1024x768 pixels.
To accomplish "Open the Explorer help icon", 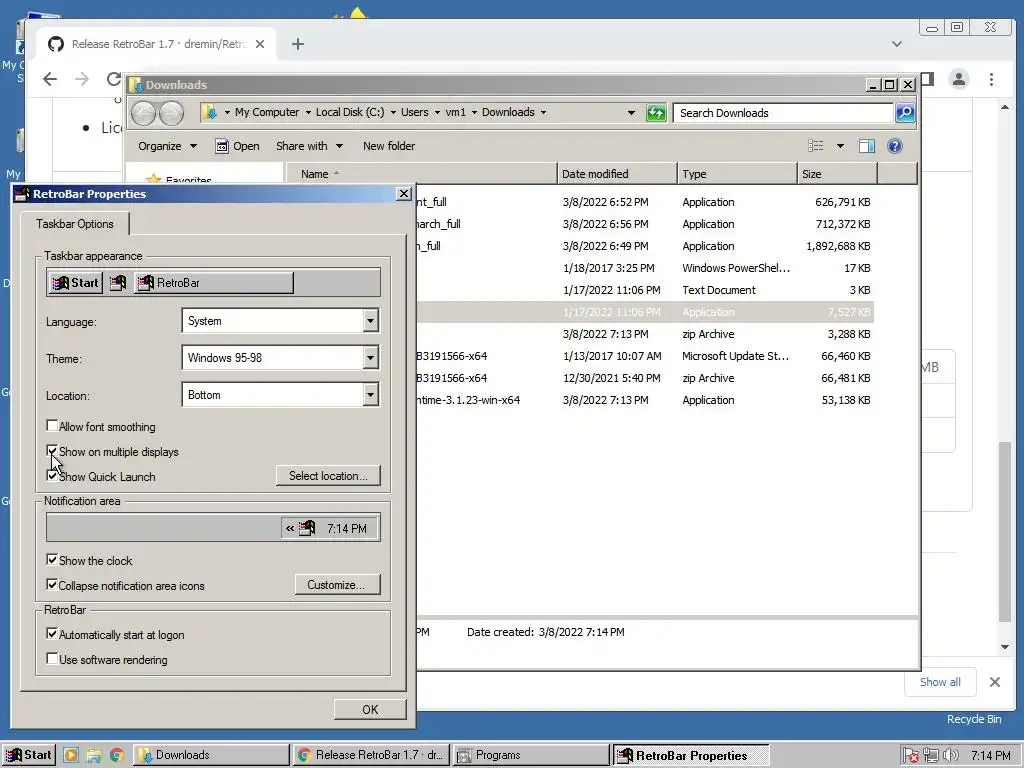I will coord(895,146).
